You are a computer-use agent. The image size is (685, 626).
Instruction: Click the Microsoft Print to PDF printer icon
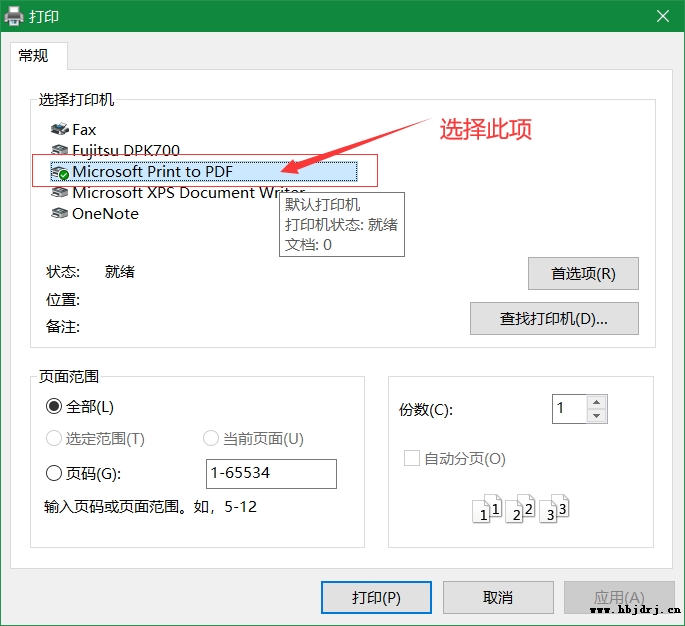pyautogui.click(x=60, y=172)
